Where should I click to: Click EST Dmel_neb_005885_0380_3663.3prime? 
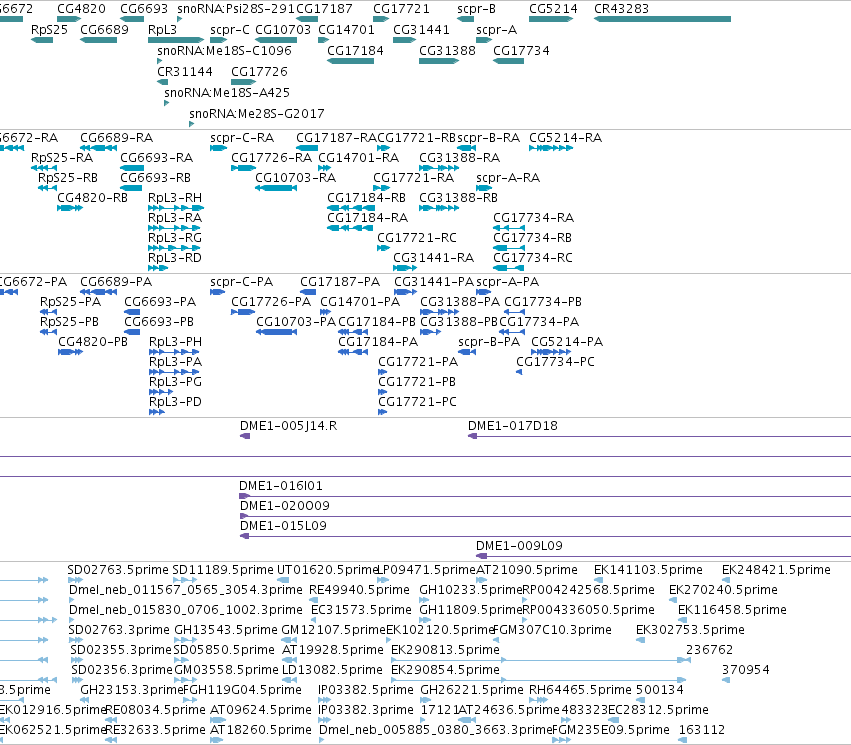322,740
